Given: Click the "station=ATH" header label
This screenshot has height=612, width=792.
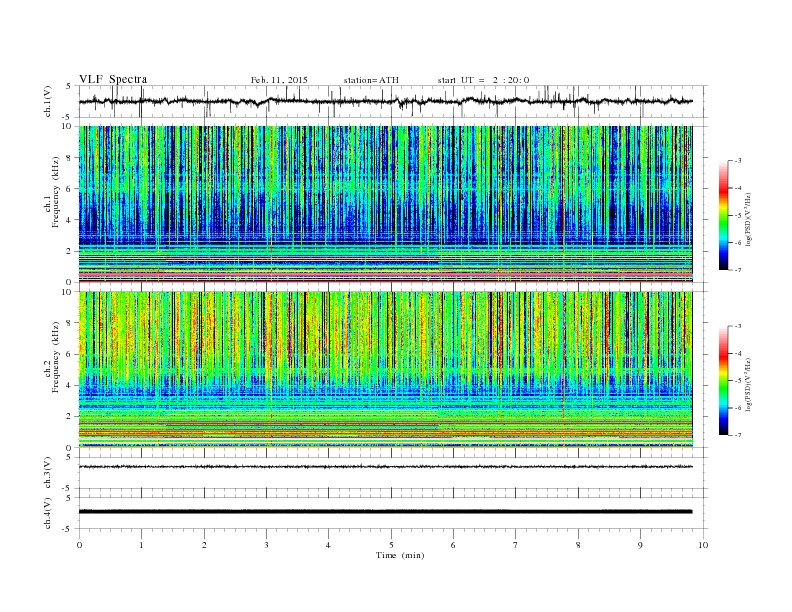Looking at the screenshot, I should click(371, 80).
